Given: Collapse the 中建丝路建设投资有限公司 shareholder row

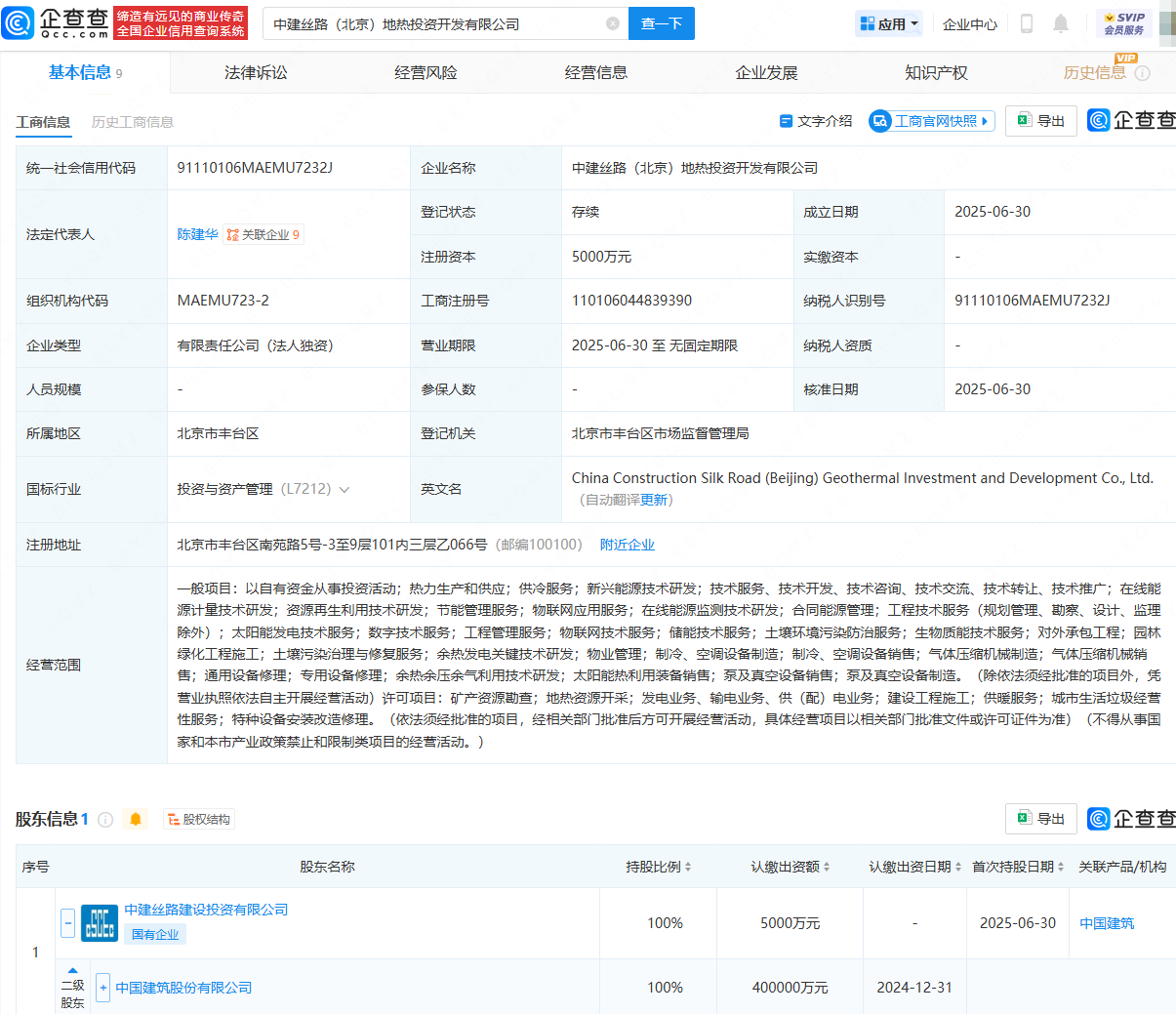Looking at the screenshot, I should 67,922.
